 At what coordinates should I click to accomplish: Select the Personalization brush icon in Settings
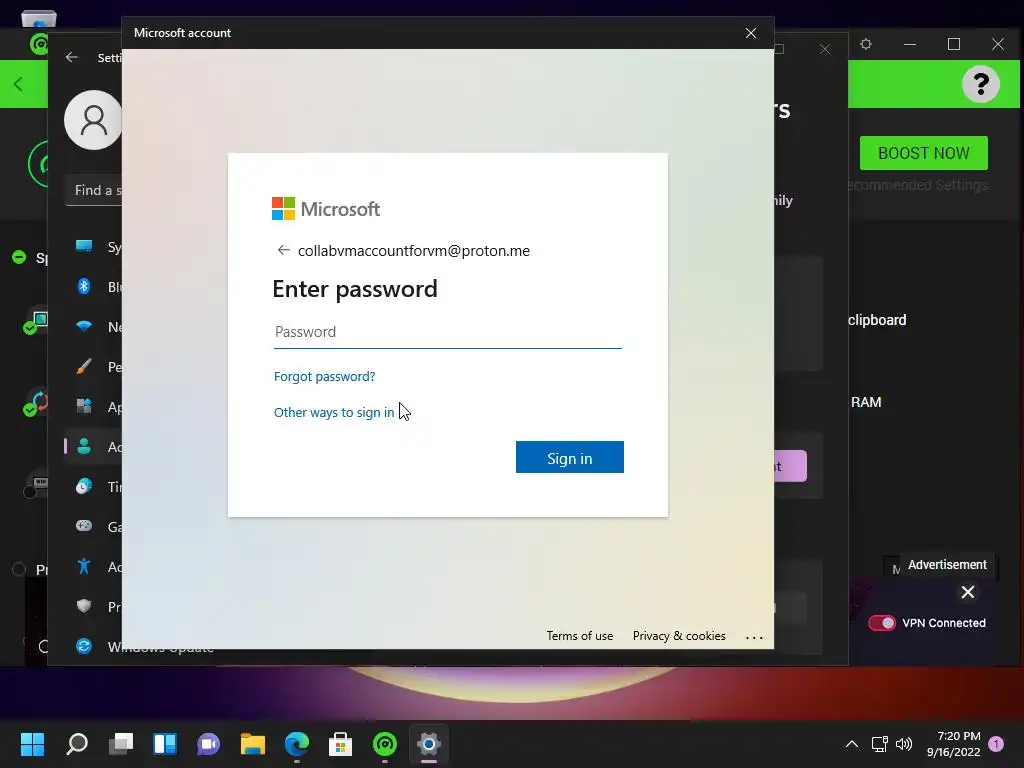click(x=84, y=366)
